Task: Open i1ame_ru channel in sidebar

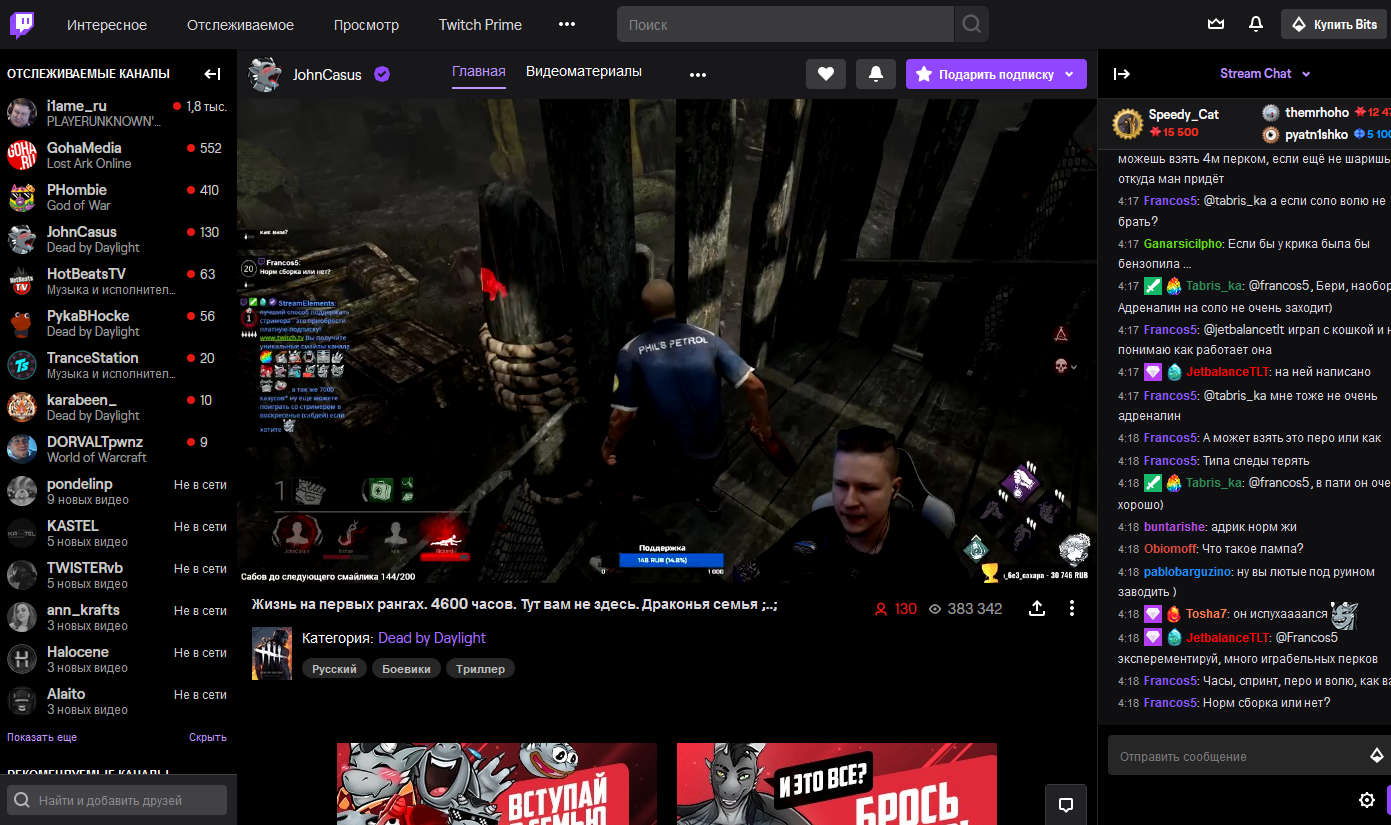Action: 118,113
